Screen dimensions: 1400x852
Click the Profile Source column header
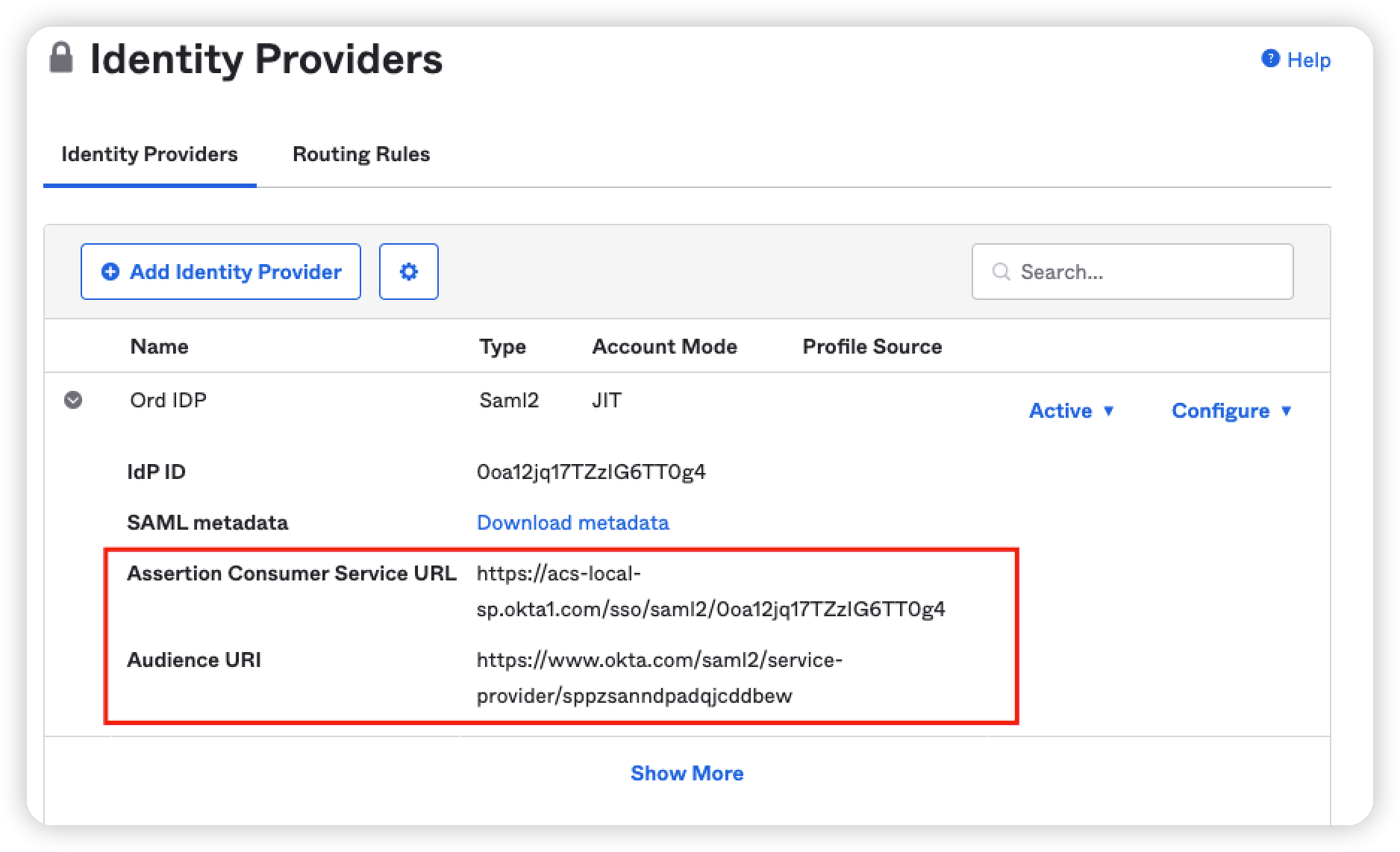tap(872, 346)
